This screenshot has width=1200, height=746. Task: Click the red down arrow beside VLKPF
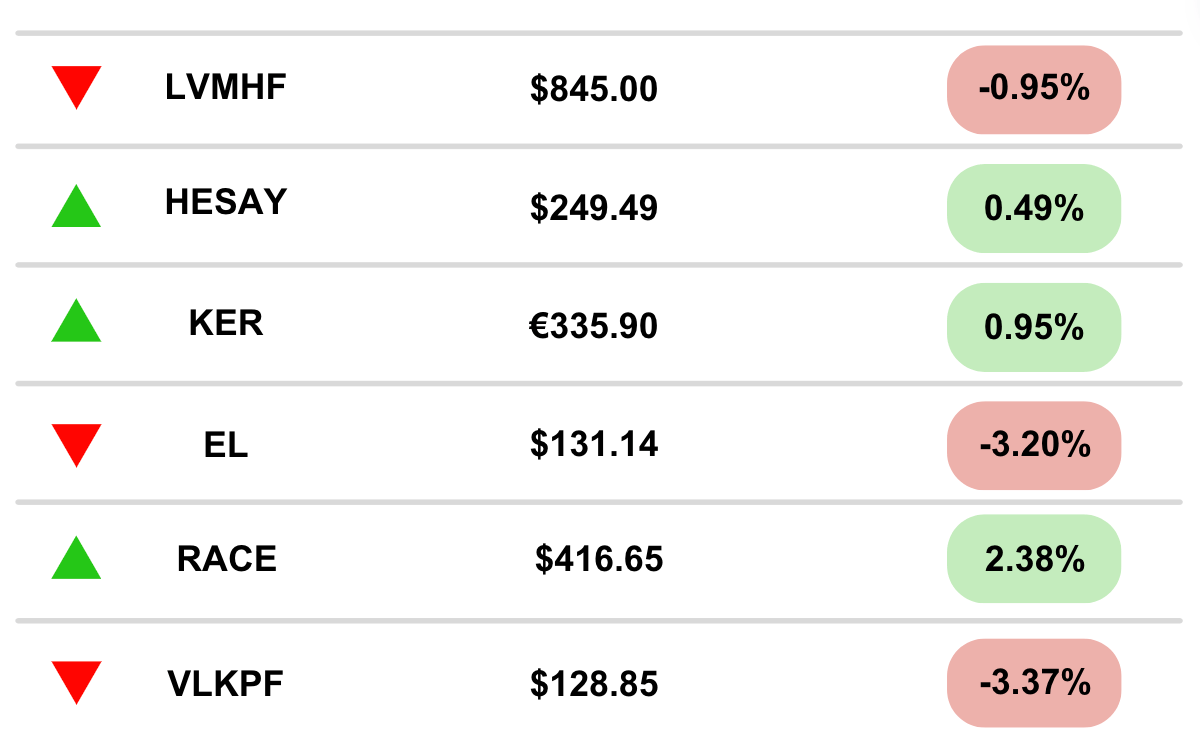click(76, 683)
